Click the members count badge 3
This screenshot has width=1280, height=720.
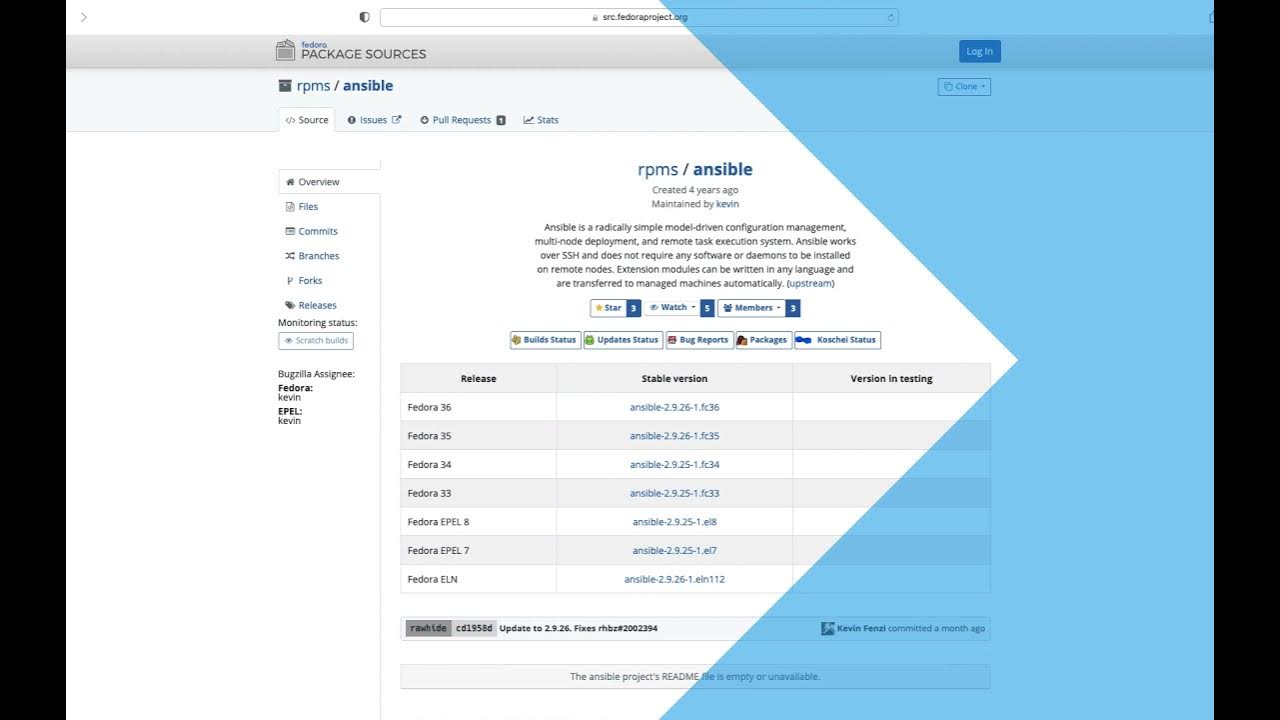point(793,308)
